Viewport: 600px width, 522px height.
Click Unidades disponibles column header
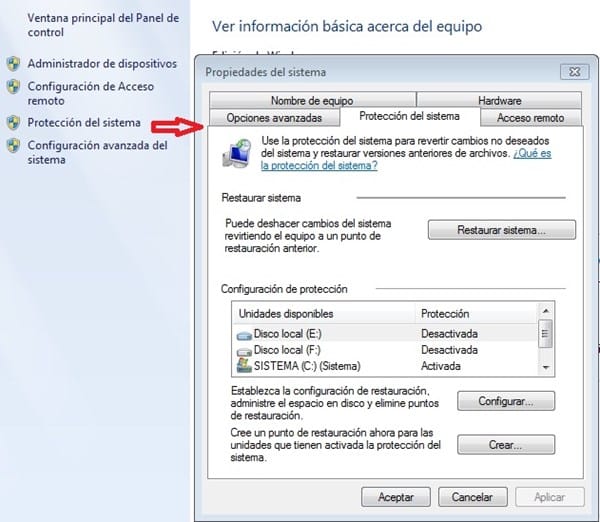coord(324,313)
